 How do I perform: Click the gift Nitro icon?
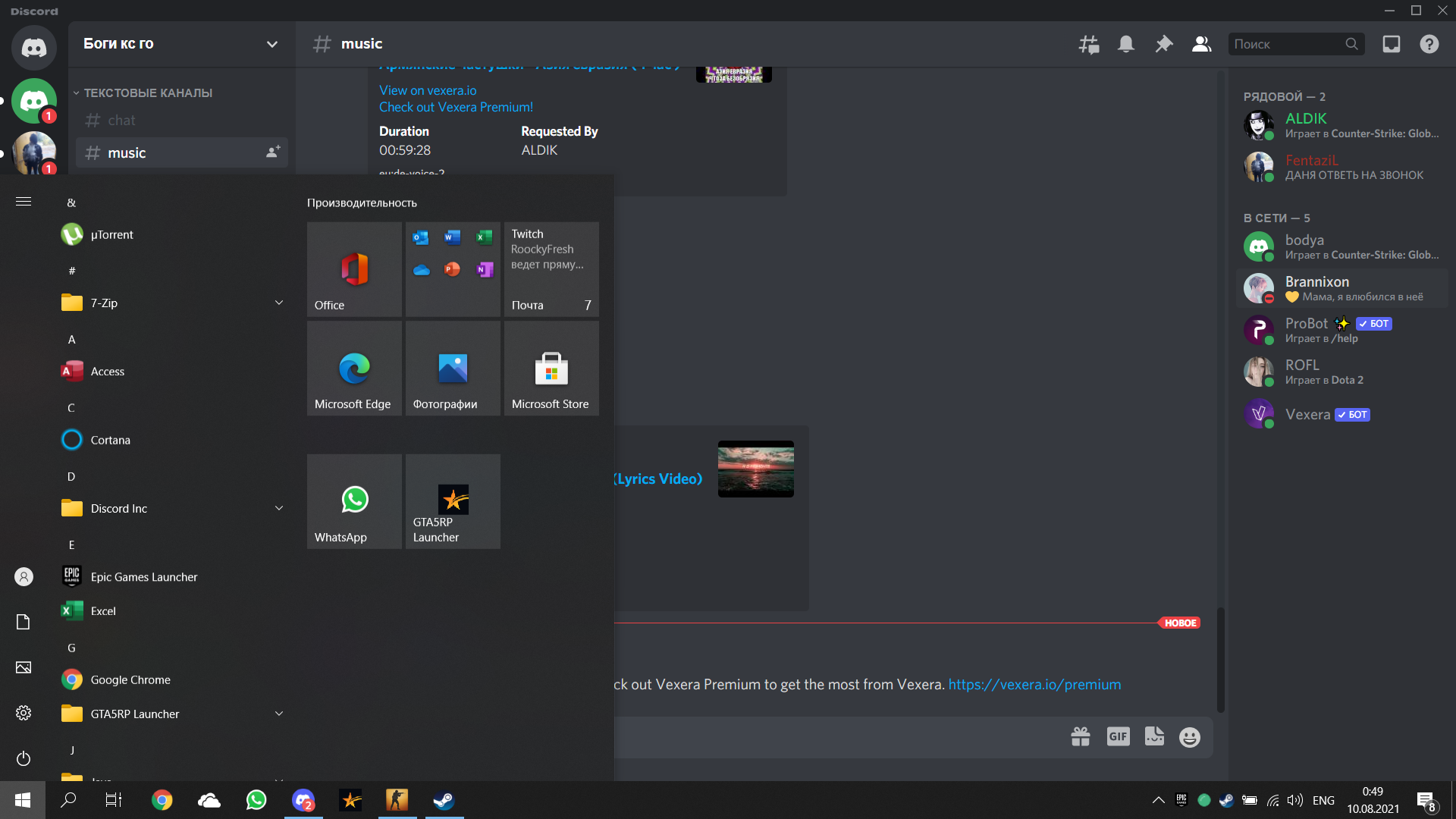tap(1081, 736)
